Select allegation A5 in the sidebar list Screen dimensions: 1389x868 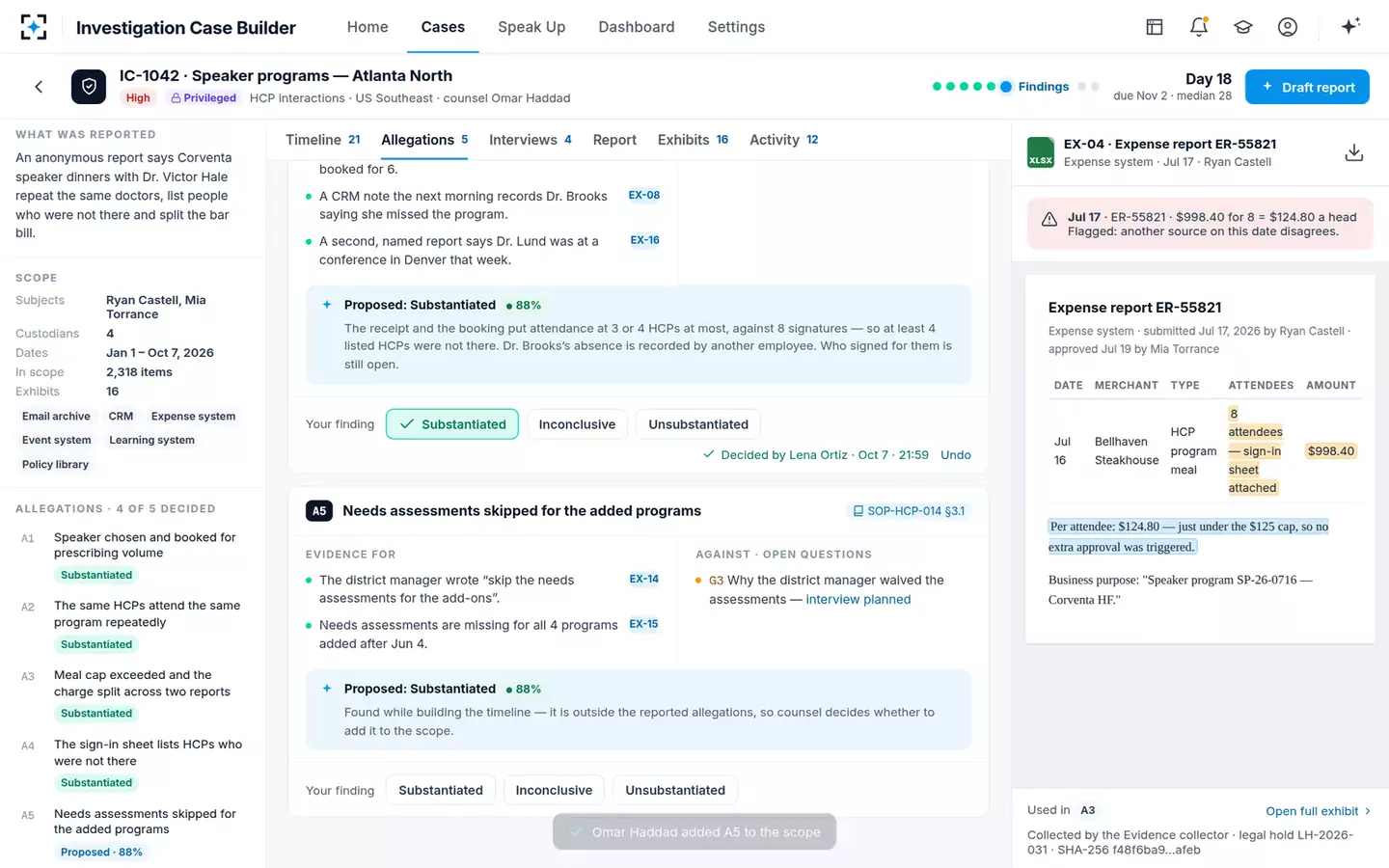coord(133,833)
